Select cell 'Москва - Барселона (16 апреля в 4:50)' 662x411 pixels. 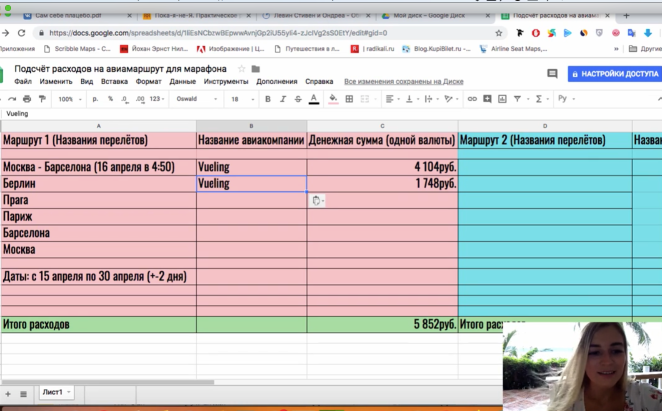[x=98, y=167]
